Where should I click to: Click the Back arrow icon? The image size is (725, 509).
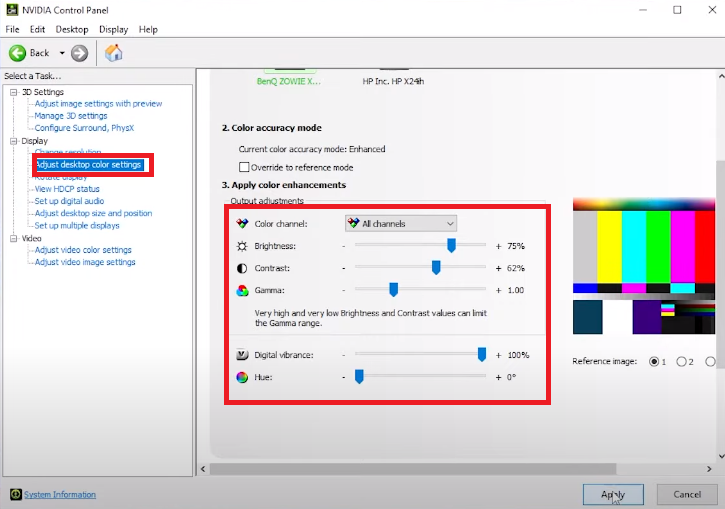click(x=18, y=53)
